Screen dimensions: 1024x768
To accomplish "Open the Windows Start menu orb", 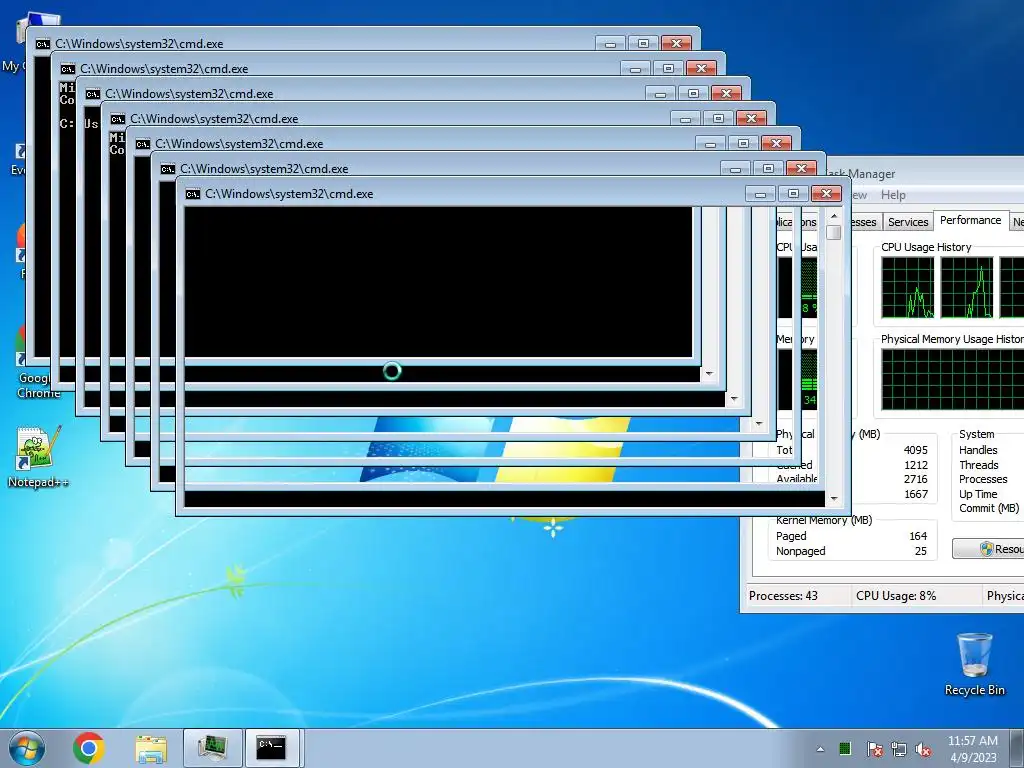I will (27, 748).
